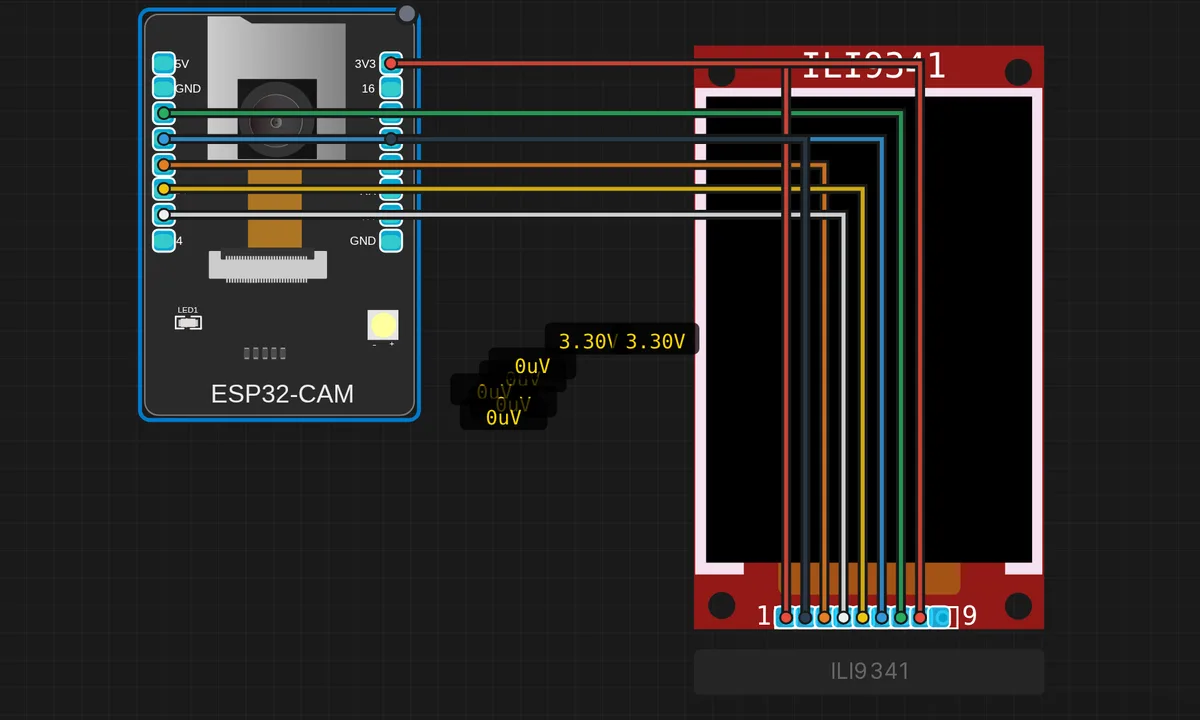
Task: Select the ILI9341 pin with the yellow wire
Action: 862,617
